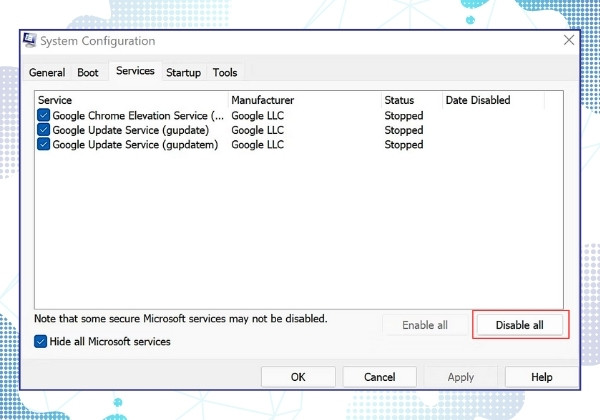Switch to the General tab

point(47,72)
